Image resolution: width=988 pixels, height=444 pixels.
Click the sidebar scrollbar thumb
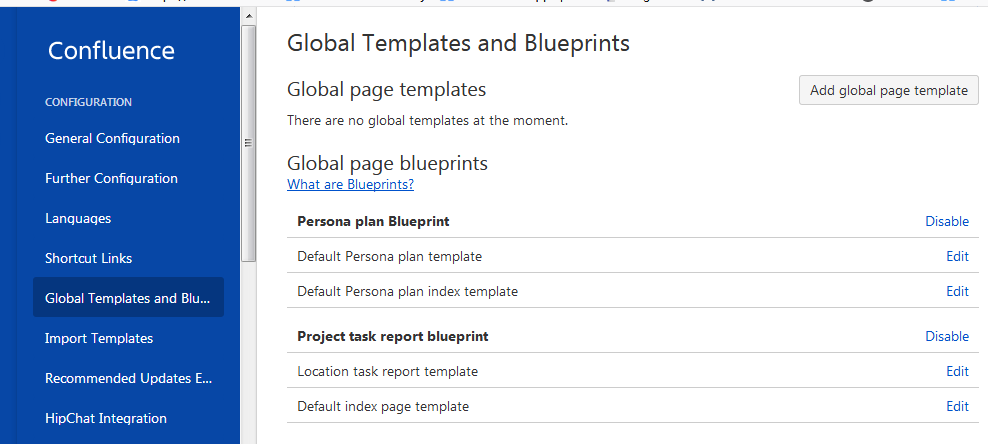click(x=248, y=144)
